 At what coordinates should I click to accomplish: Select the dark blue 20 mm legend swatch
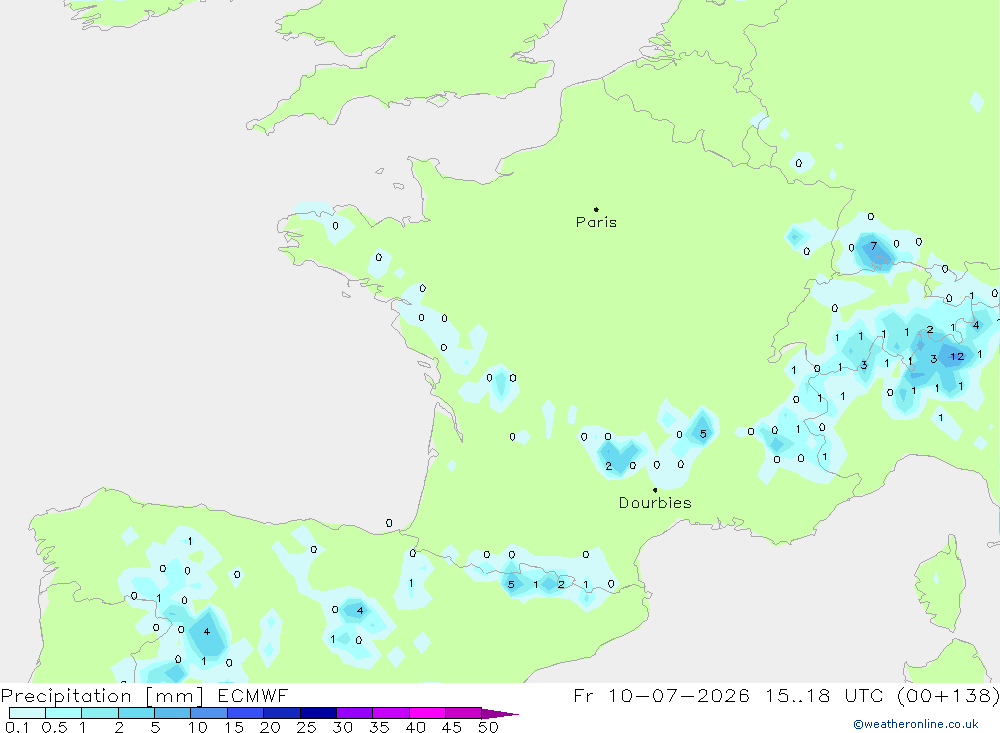click(281, 713)
